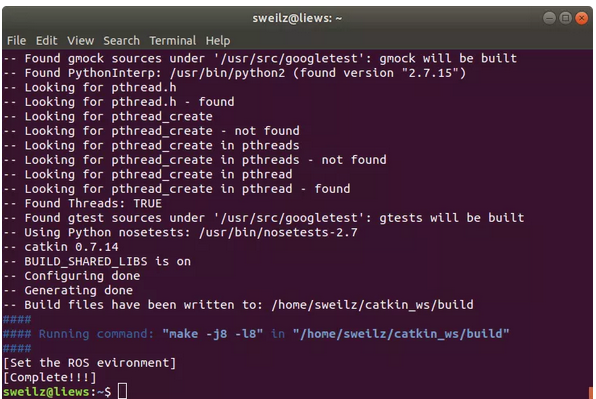596x399 pixels.
Task: Click the terminal scrollbar handle at bottom right
Action: (590, 393)
